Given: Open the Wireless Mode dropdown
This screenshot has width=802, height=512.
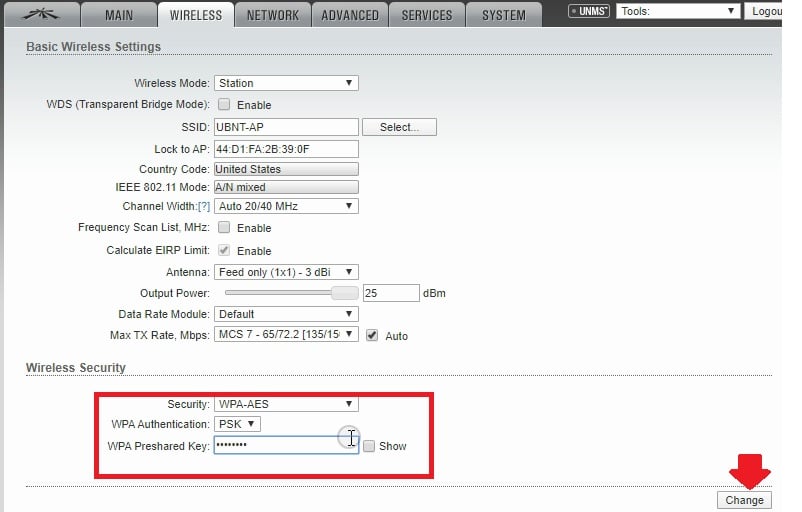Looking at the screenshot, I should coord(286,84).
